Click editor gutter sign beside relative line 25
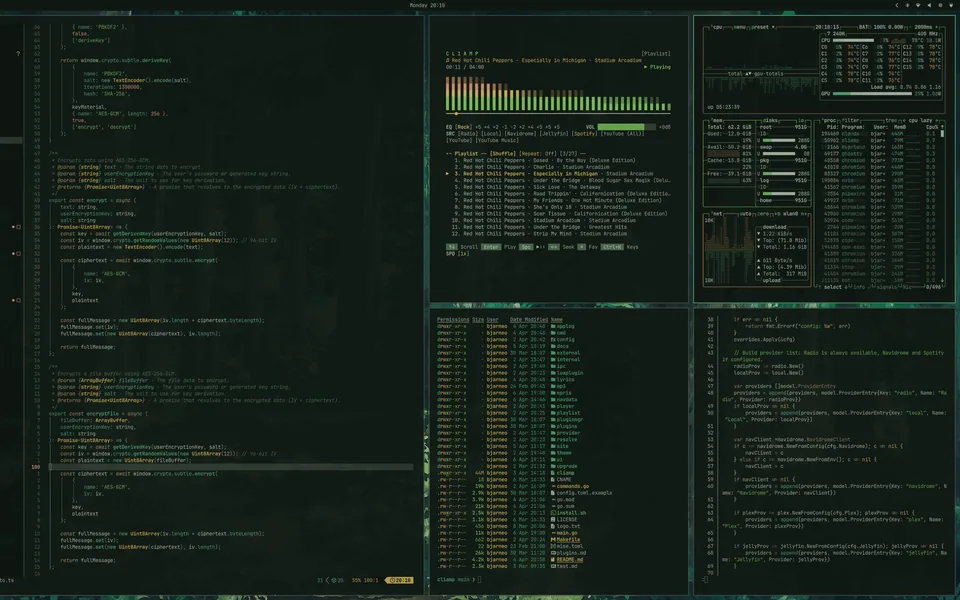 click(17, 301)
